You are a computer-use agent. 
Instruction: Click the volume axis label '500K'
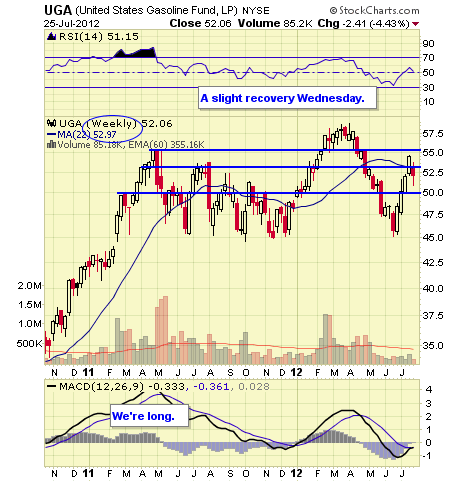pyautogui.click(x=29, y=344)
